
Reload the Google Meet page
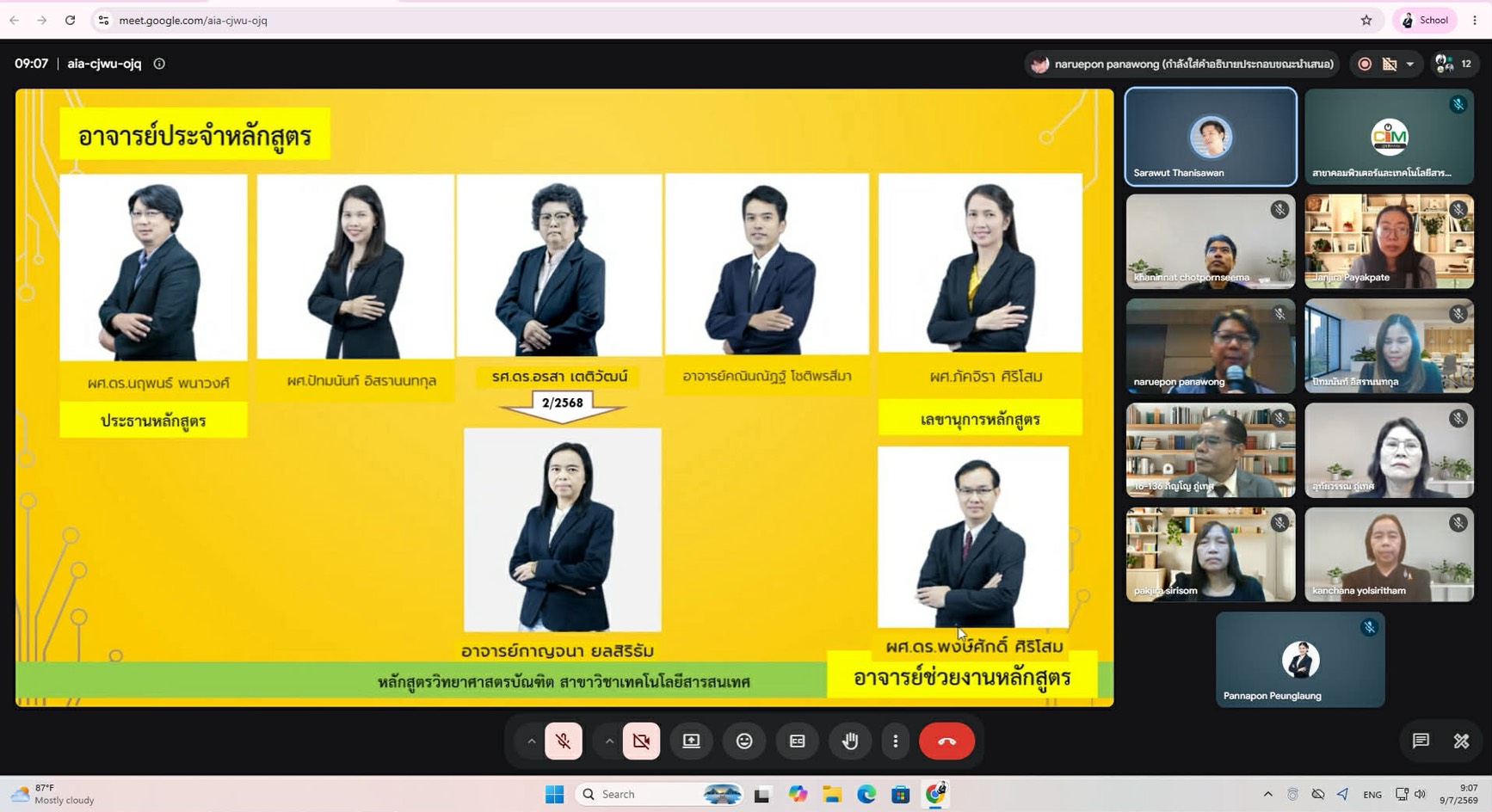pyautogui.click(x=70, y=20)
